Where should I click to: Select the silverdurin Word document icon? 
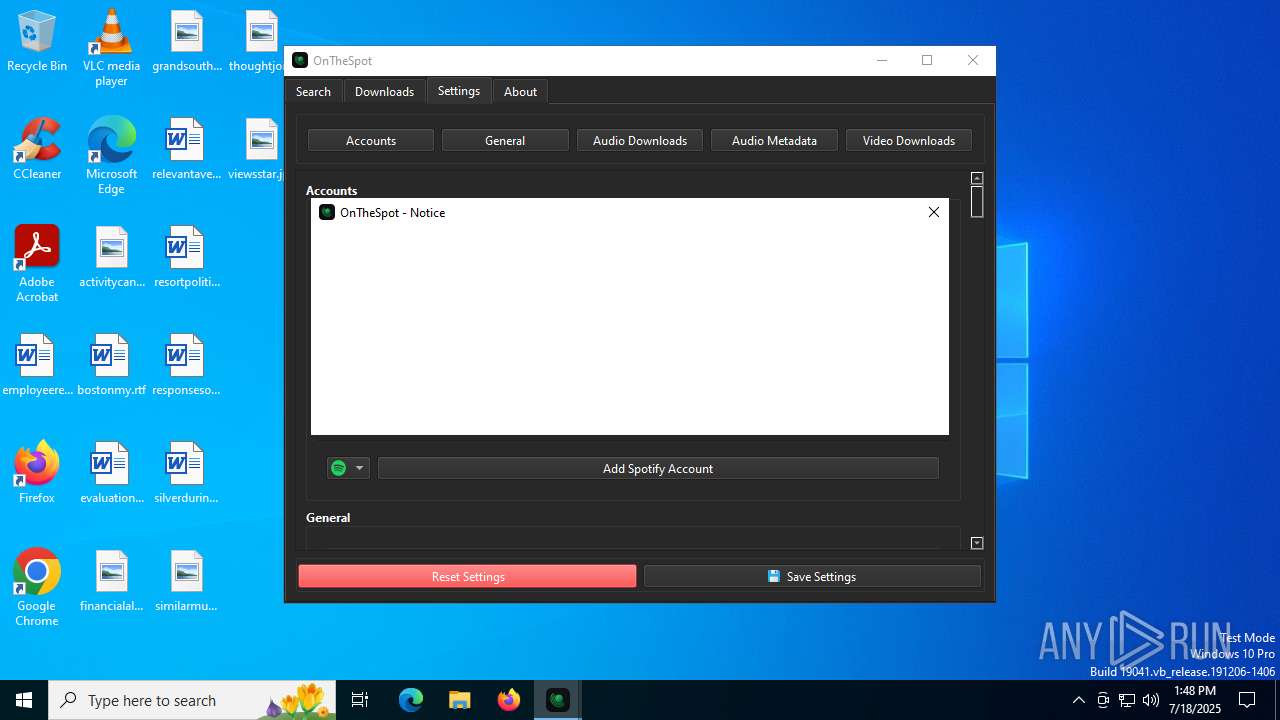click(186, 474)
